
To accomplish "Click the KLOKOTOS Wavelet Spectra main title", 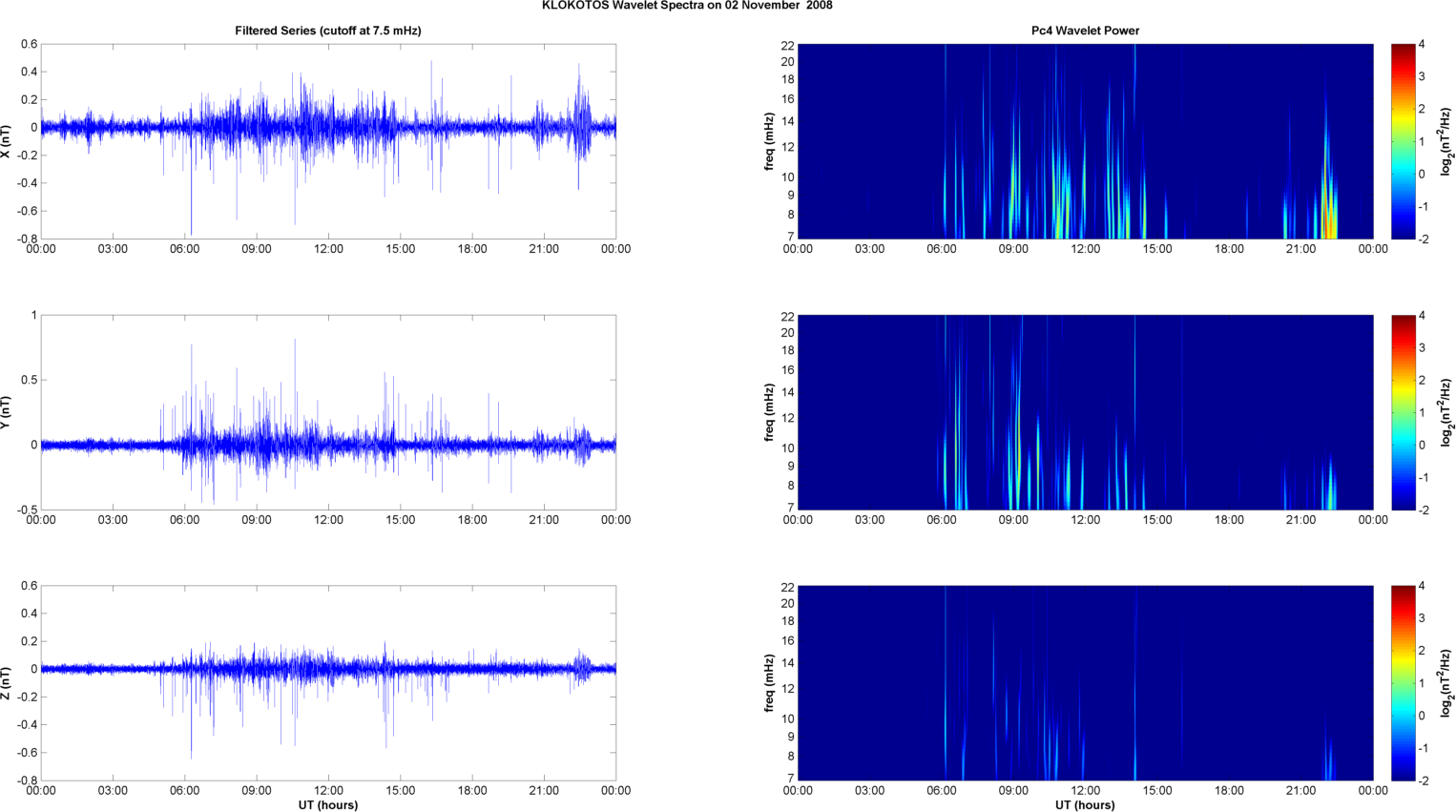I will (687, 6).
